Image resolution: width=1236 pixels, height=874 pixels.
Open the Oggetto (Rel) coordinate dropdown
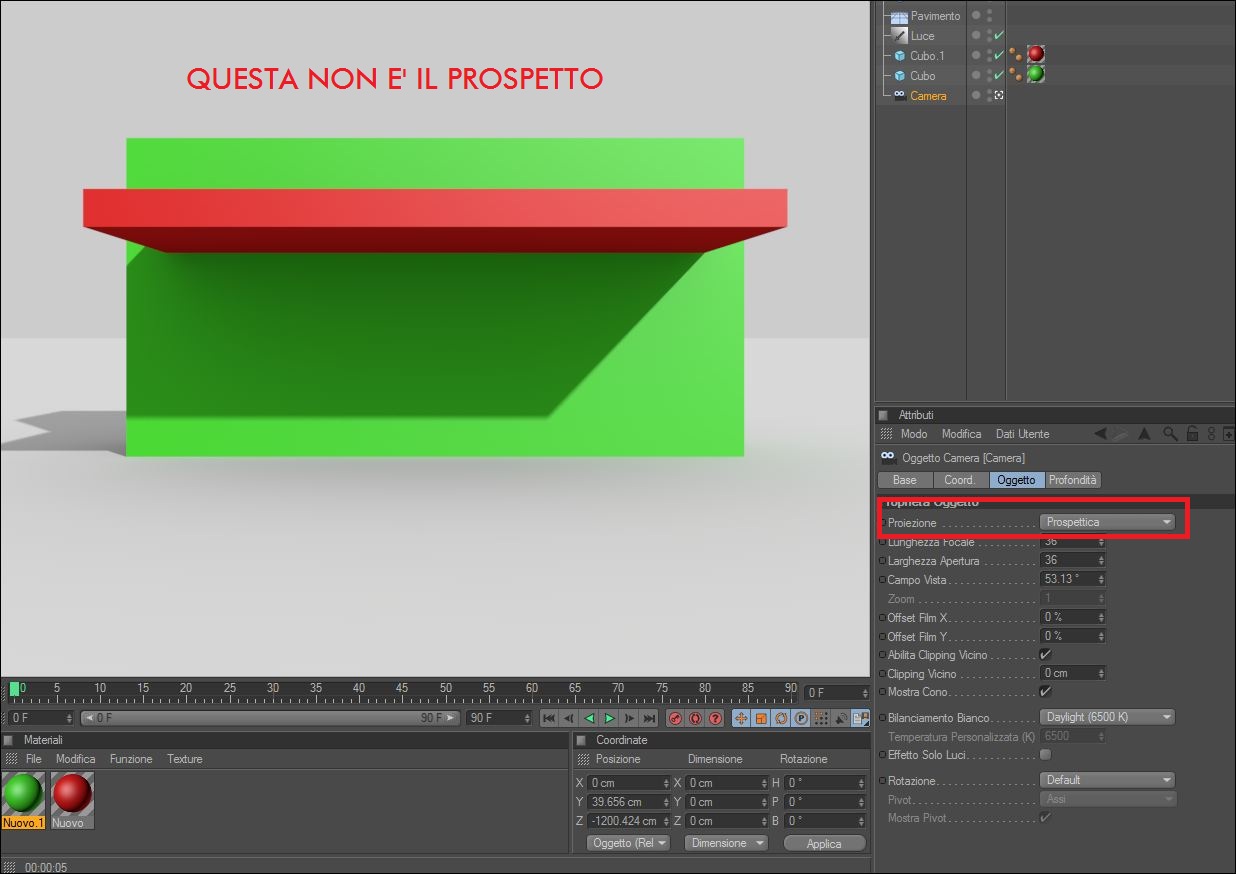click(x=628, y=843)
